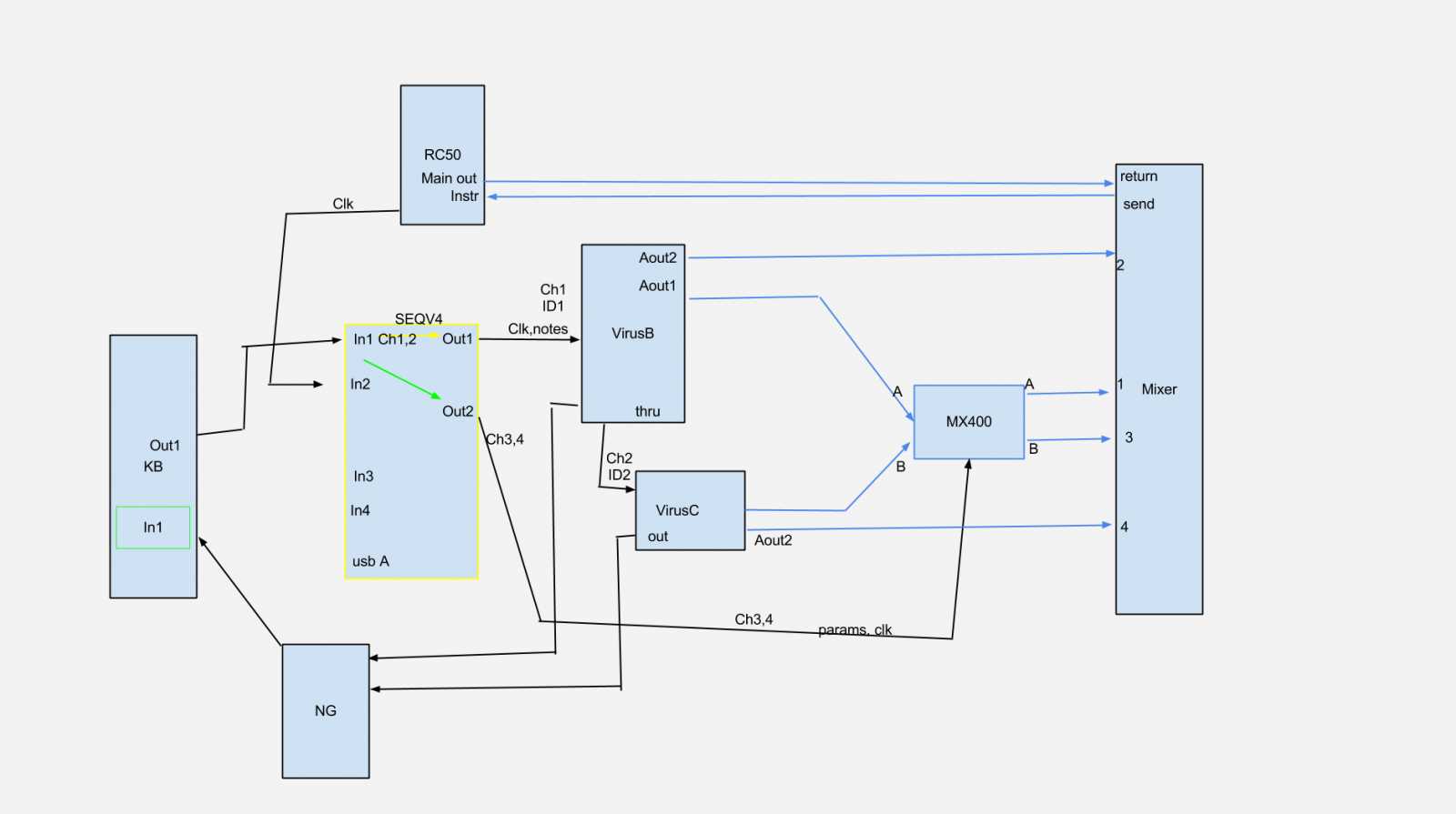1456x814 pixels.
Task: Click the Main out label on RC50
Action: 449,178
